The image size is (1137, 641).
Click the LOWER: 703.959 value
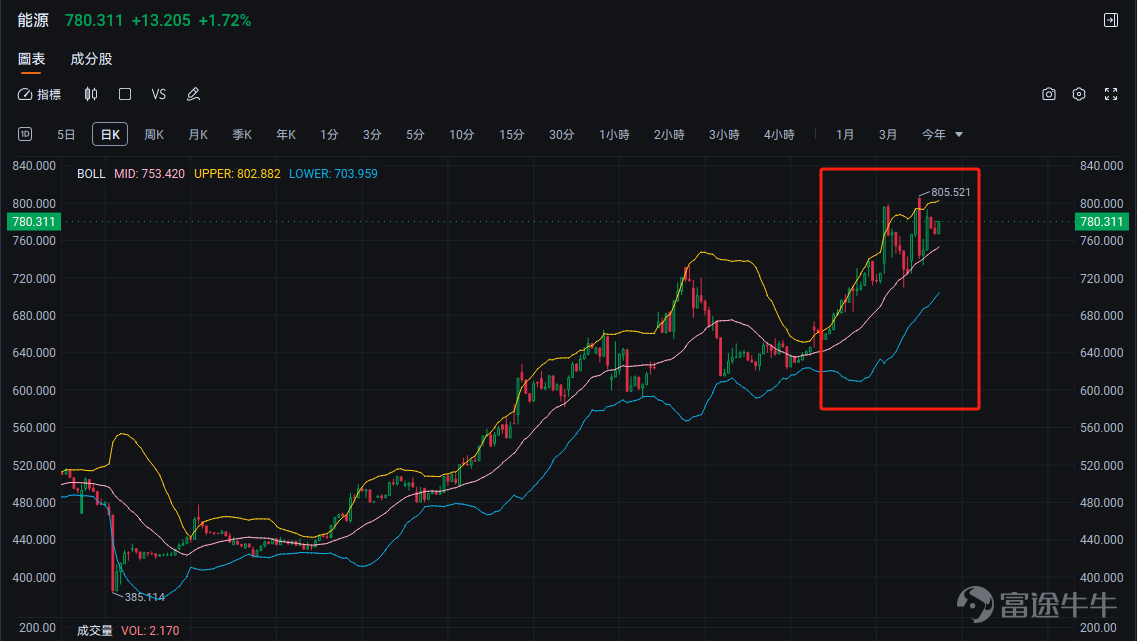pos(333,174)
